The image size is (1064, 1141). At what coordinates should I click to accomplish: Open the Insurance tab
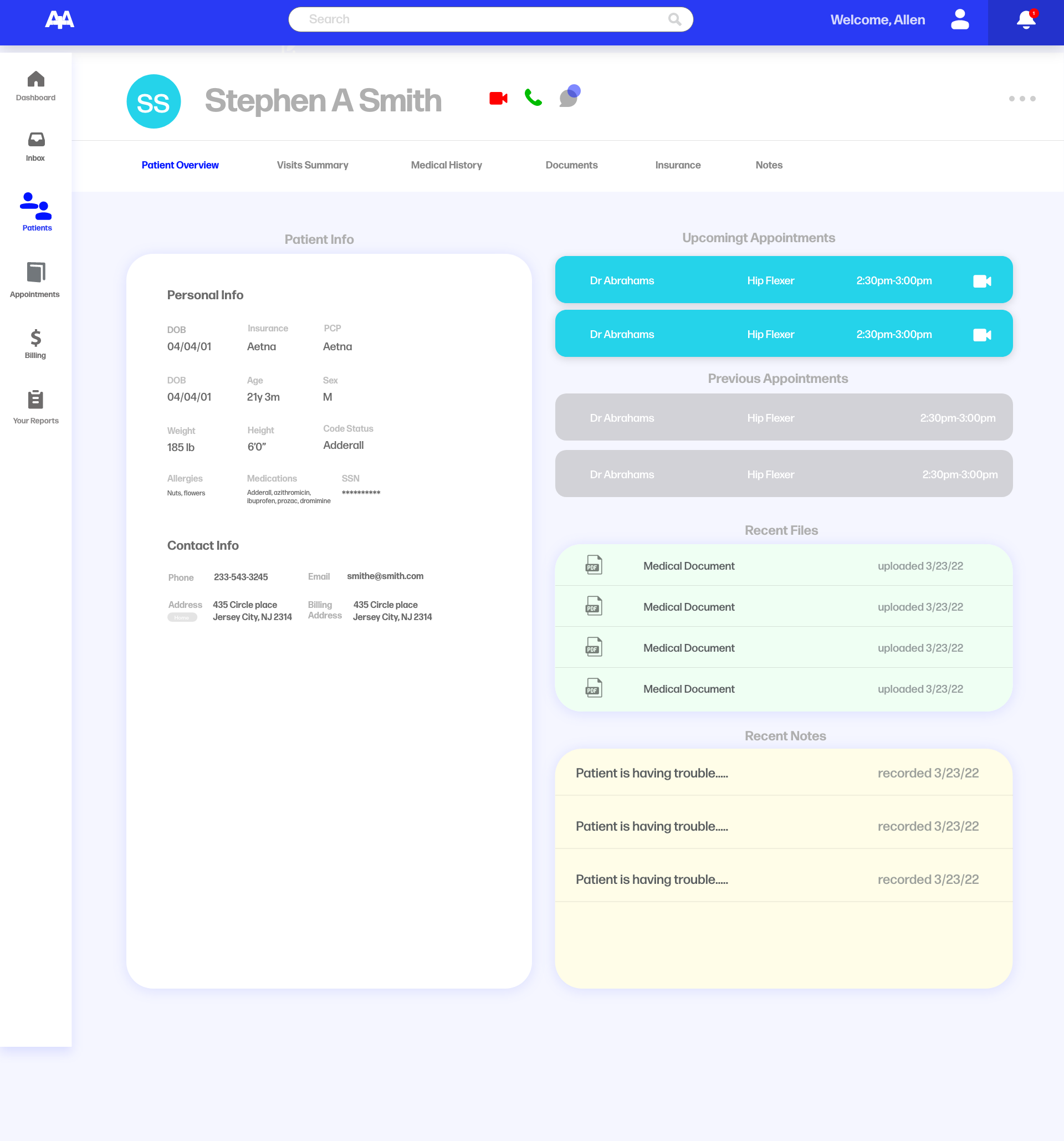pyautogui.click(x=677, y=165)
